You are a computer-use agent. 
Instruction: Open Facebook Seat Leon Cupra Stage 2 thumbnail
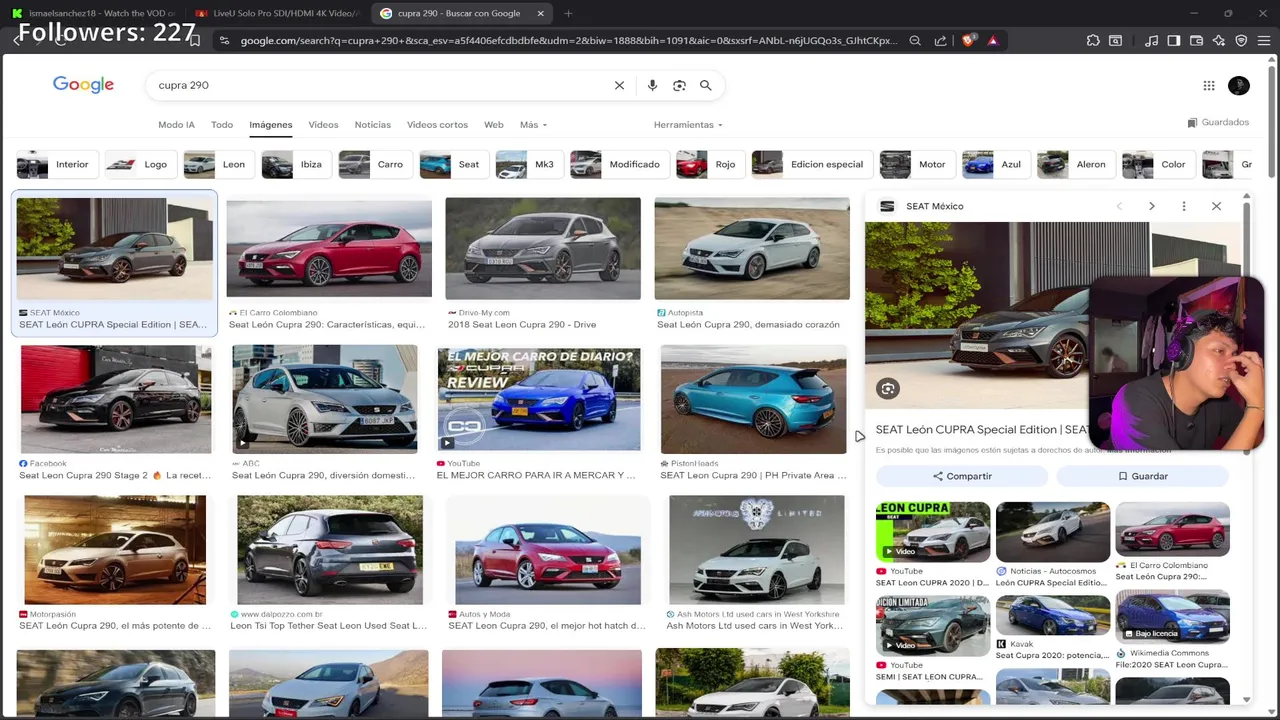click(x=116, y=399)
